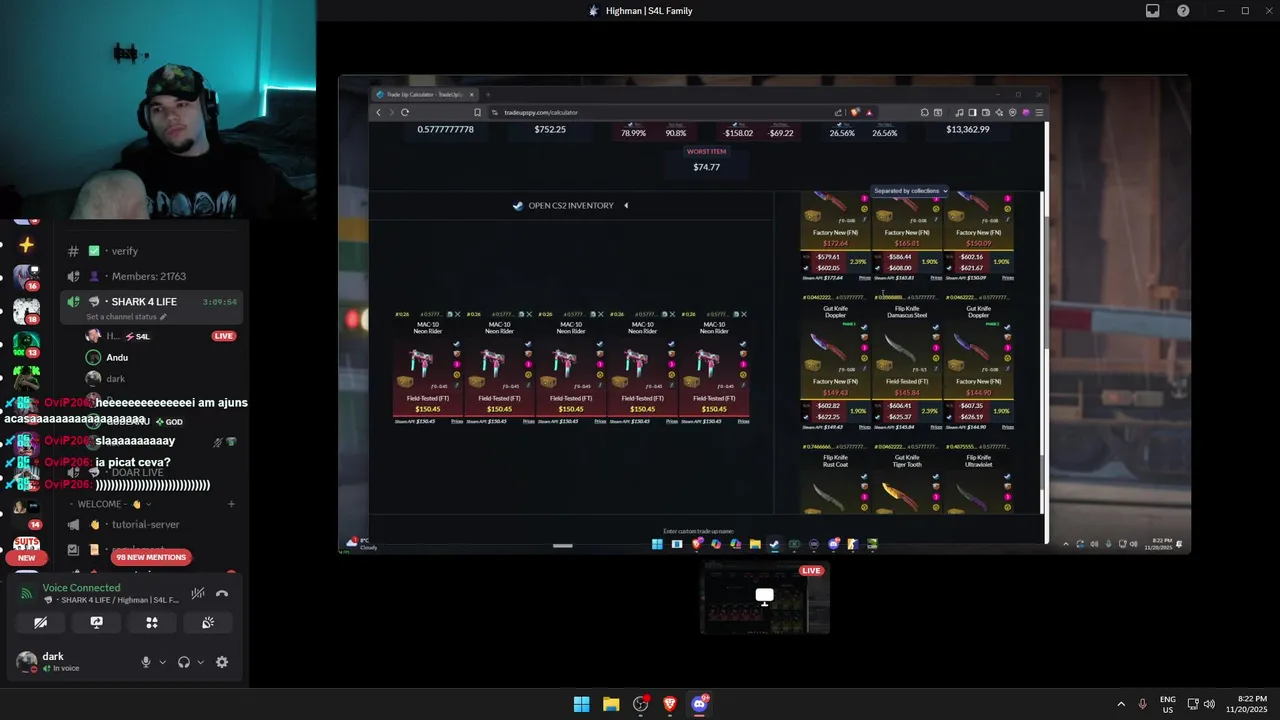Toggle checkbox beside -$602.05 price
The image size is (1280, 720).
point(806,268)
